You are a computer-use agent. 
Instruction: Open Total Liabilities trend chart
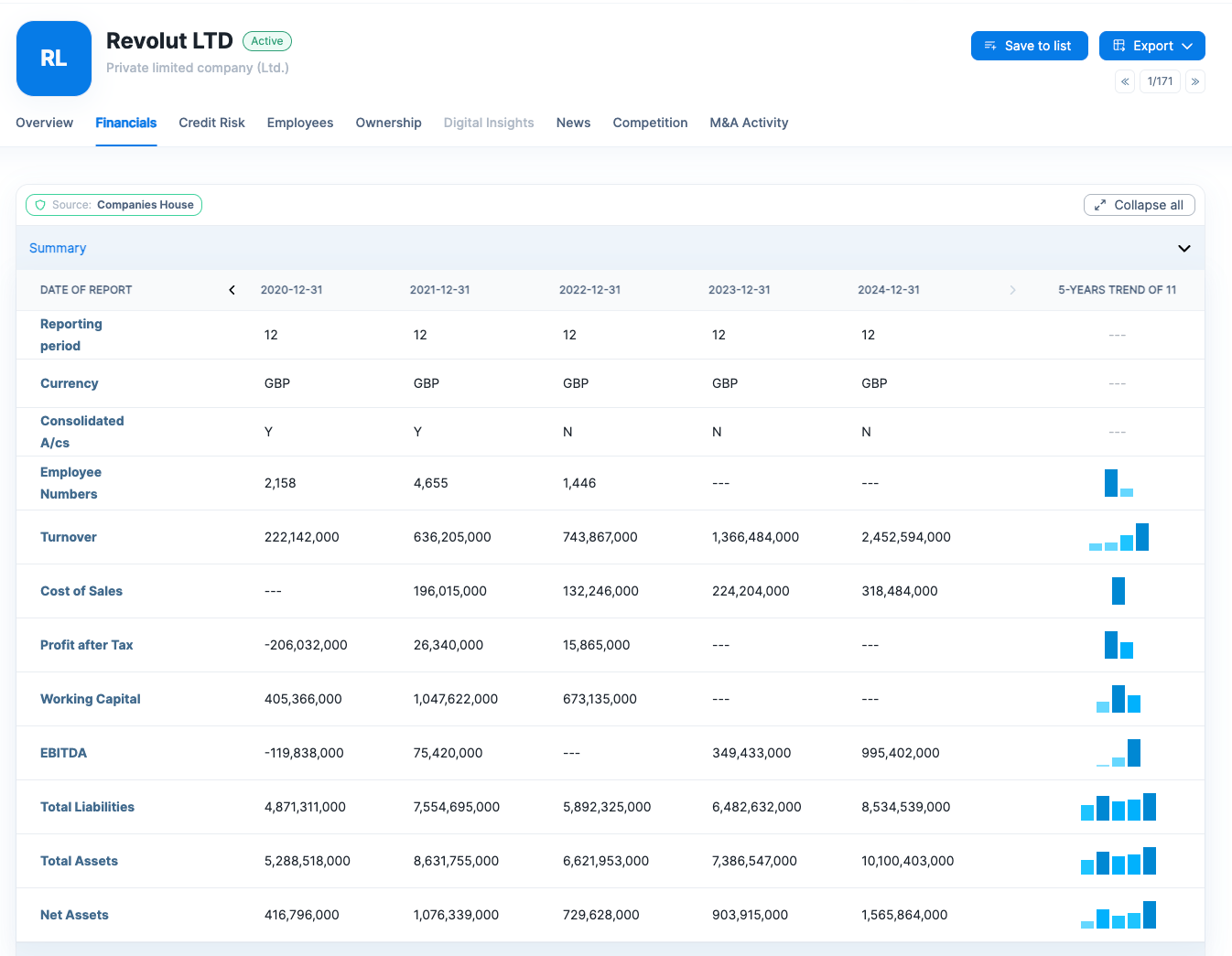(1119, 807)
